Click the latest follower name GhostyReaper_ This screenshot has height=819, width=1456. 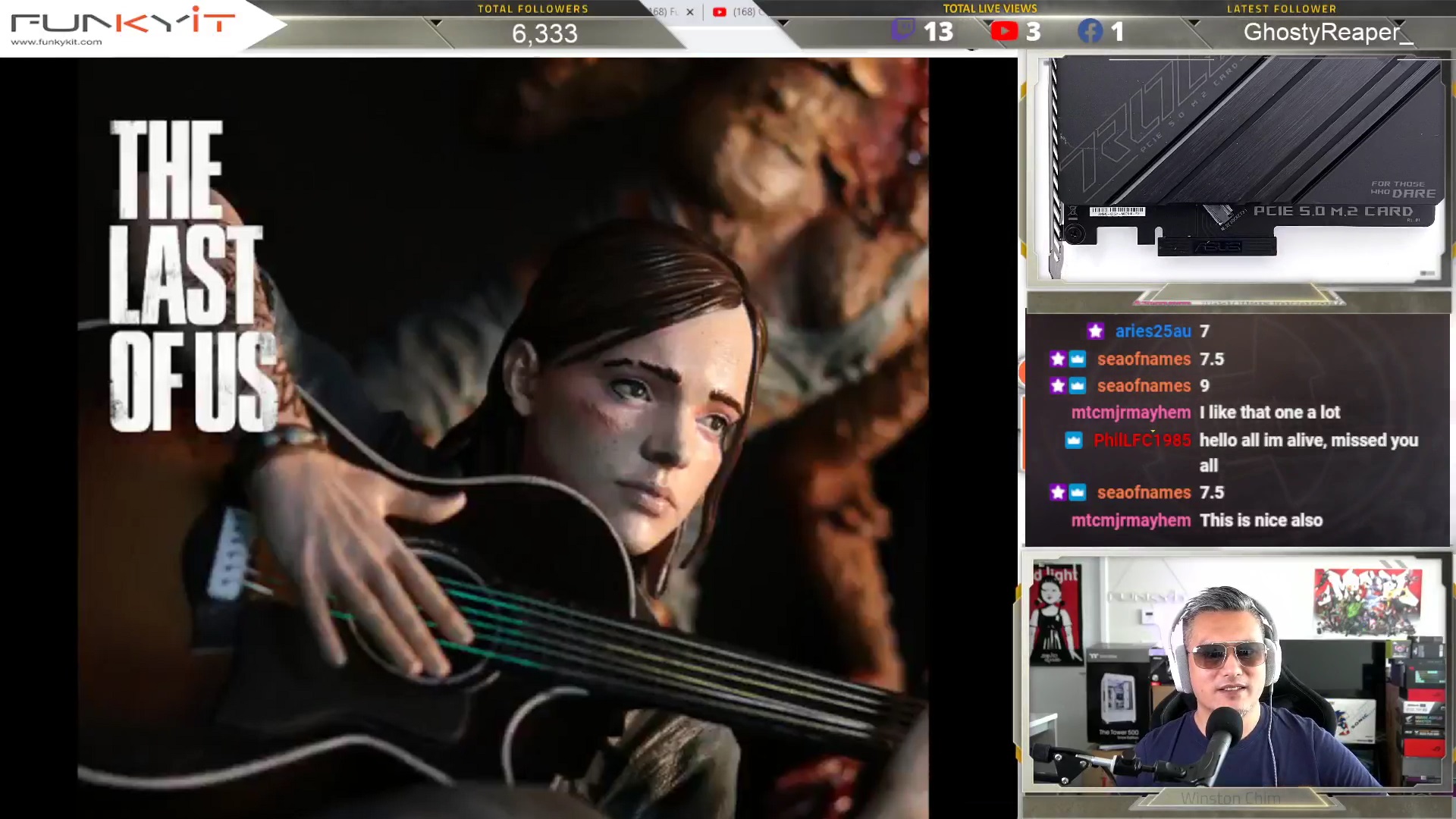(1328, 33)
